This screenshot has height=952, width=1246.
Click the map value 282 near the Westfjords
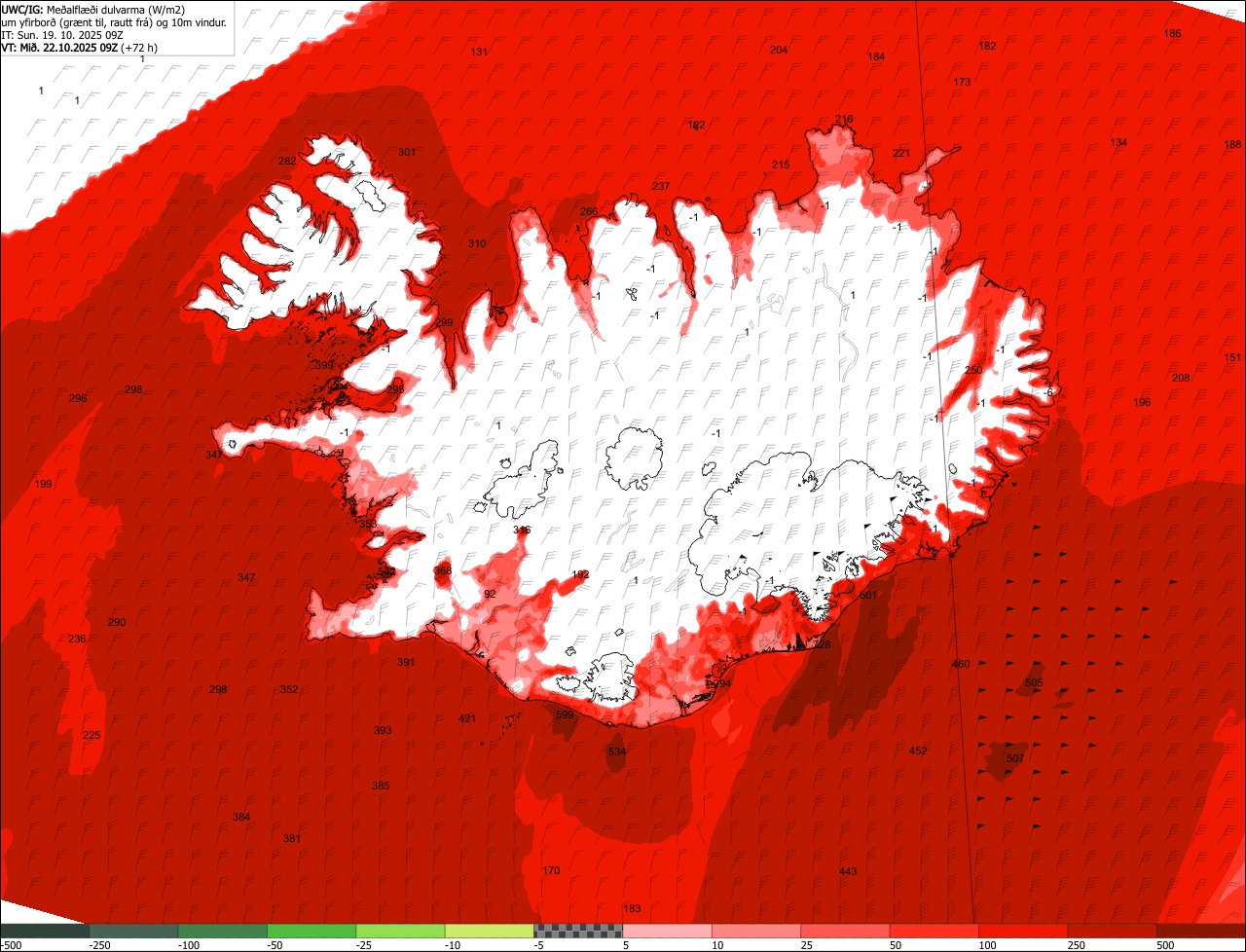coord(287,161)
